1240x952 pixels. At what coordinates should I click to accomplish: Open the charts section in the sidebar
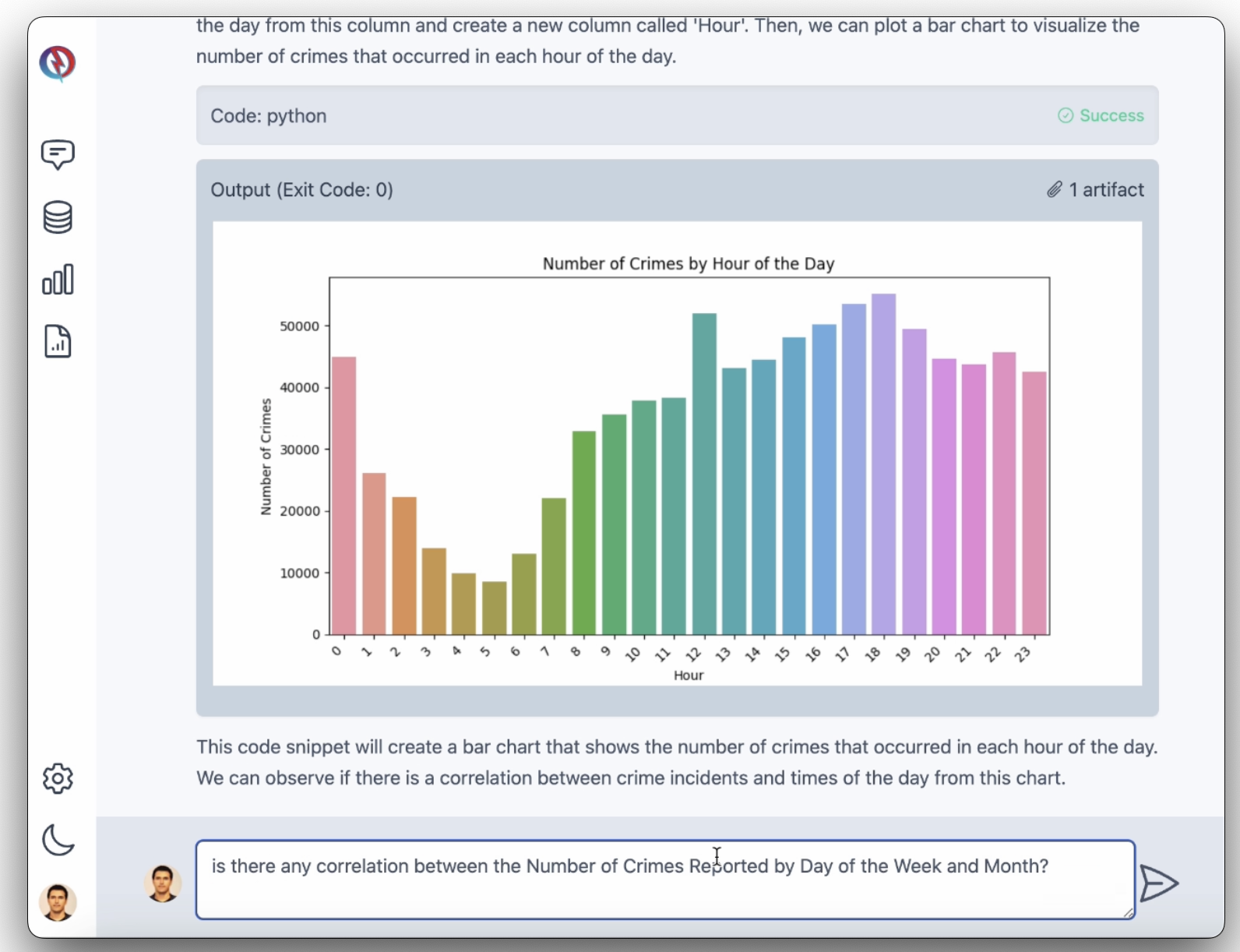click(58, 279)
